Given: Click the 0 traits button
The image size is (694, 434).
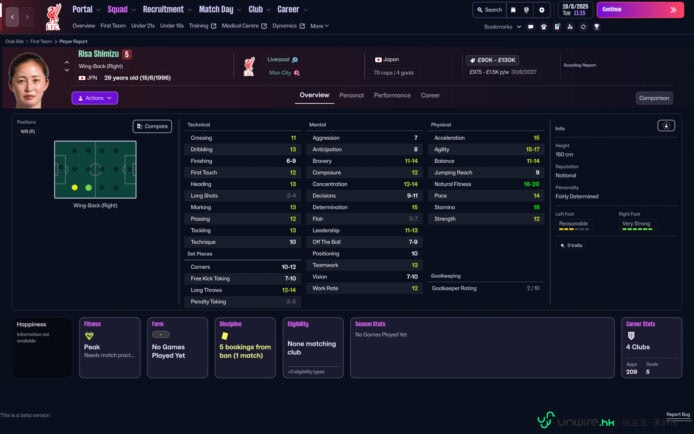Looking at the screenshot, I should pyautogui.click(x=571, y=246).
